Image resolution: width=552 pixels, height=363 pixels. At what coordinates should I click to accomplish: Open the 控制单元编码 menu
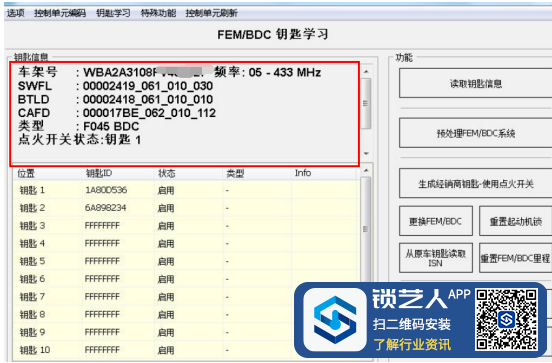pos(60,13)
